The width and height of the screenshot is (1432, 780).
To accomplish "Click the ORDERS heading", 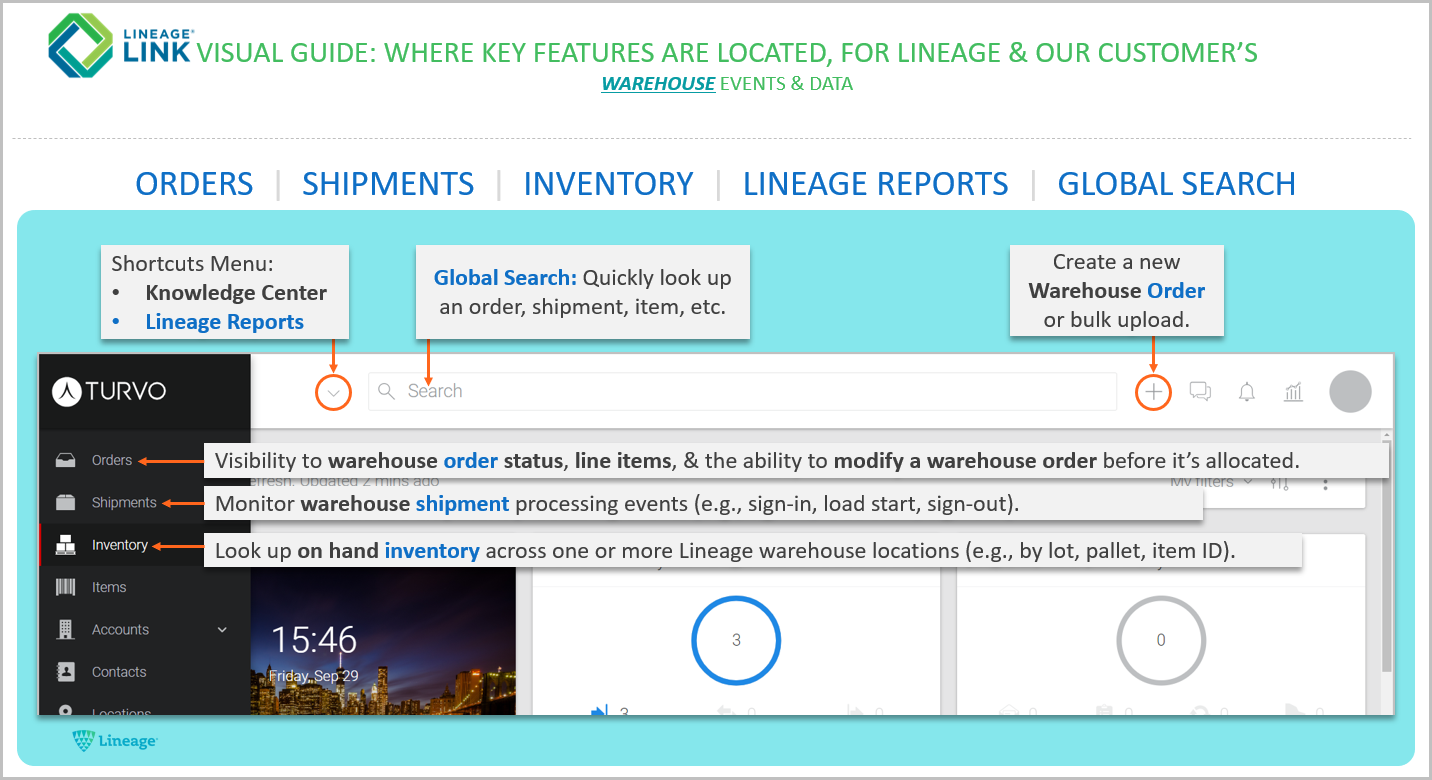I will click(x=195, y=184).
